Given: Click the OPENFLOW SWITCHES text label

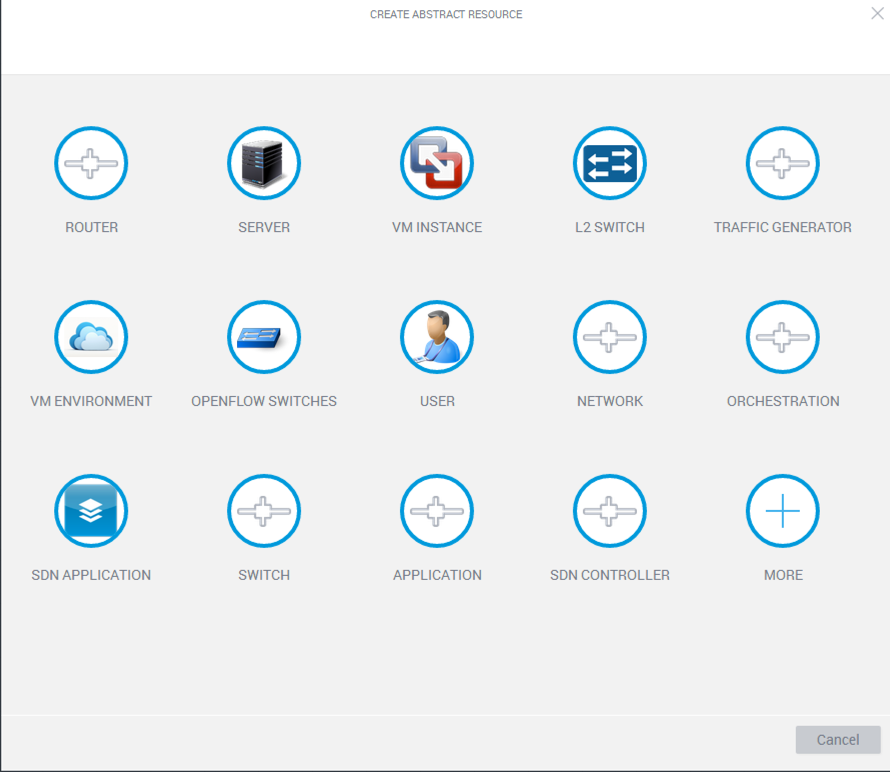Looking at the screenshot, I should click(x=264, y=401).
